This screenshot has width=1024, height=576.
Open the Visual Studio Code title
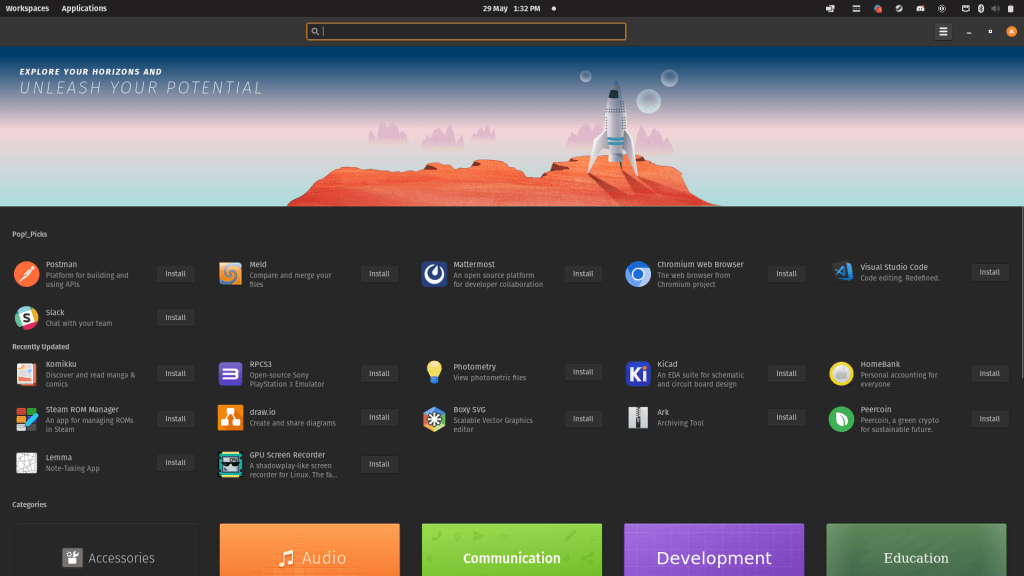pos(894,267)
